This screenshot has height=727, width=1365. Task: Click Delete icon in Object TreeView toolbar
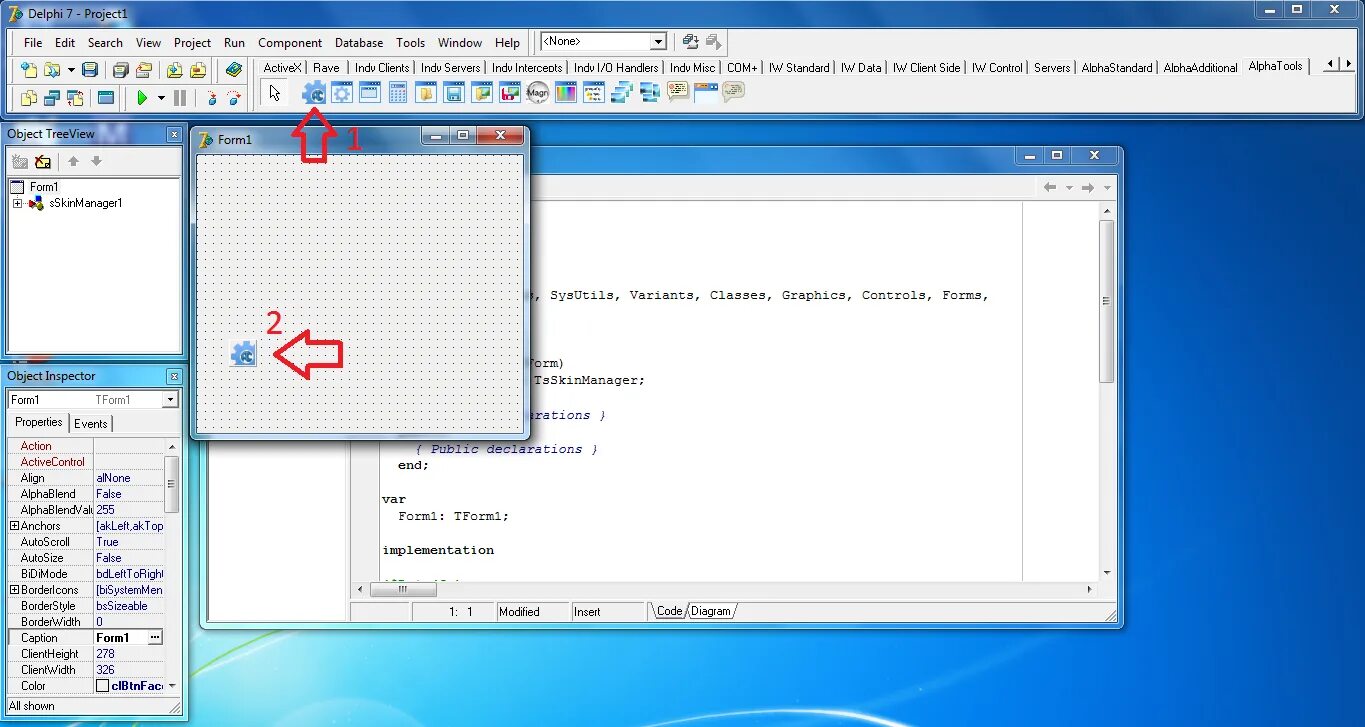coord(43,162)
